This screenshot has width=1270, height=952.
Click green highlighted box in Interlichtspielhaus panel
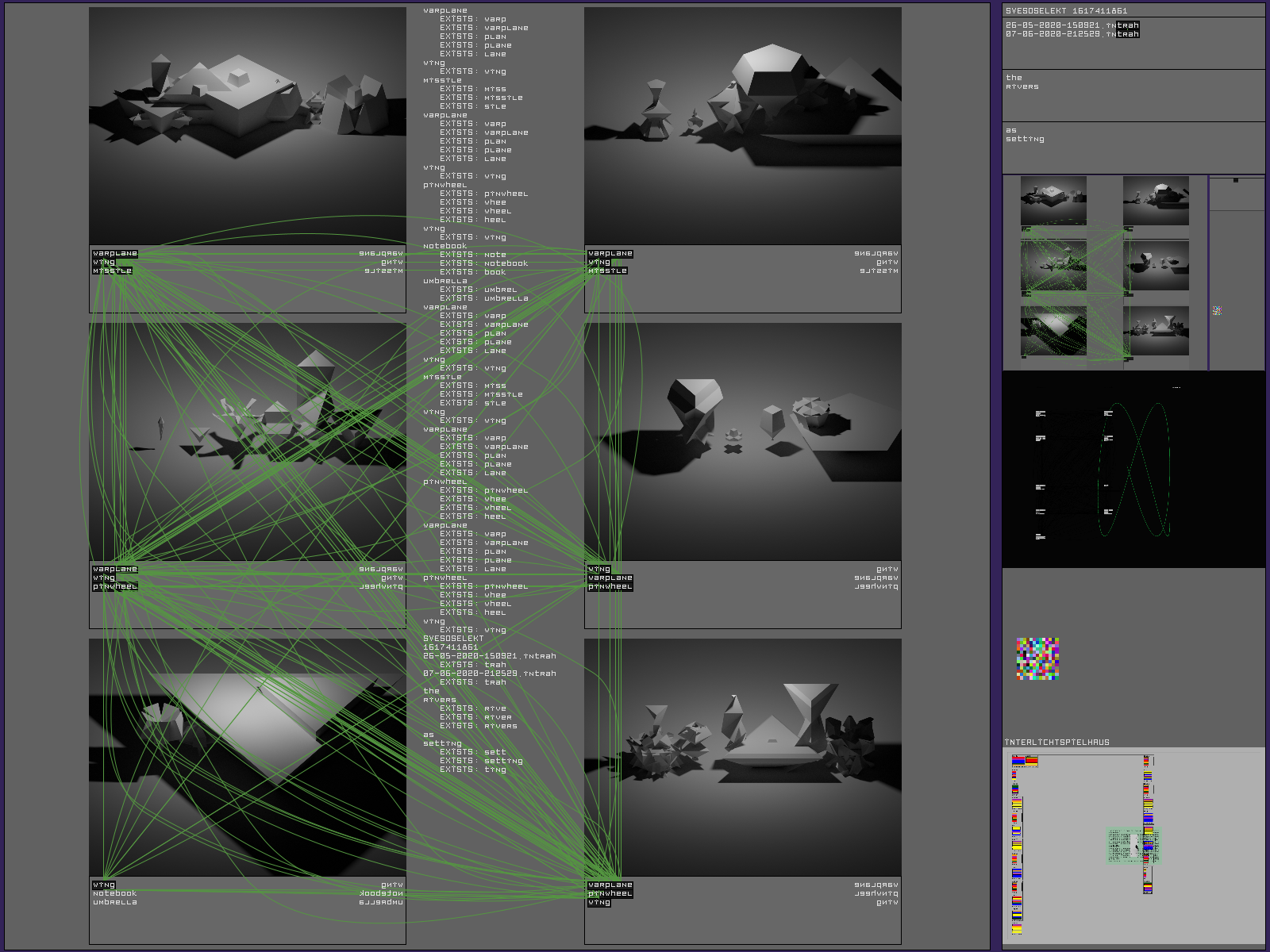pos(1133,845)
